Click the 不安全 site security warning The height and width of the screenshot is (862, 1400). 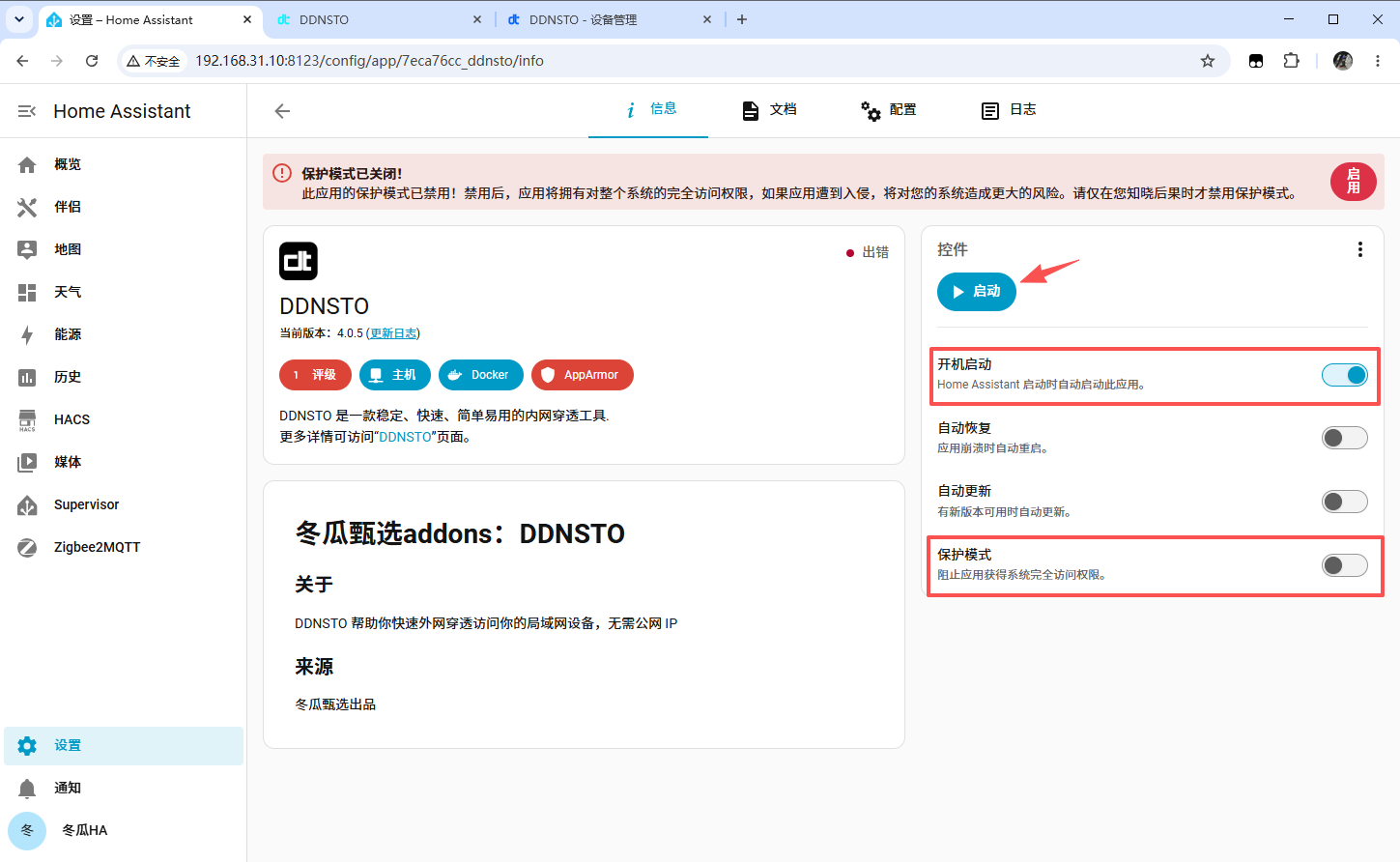[154, 61]
